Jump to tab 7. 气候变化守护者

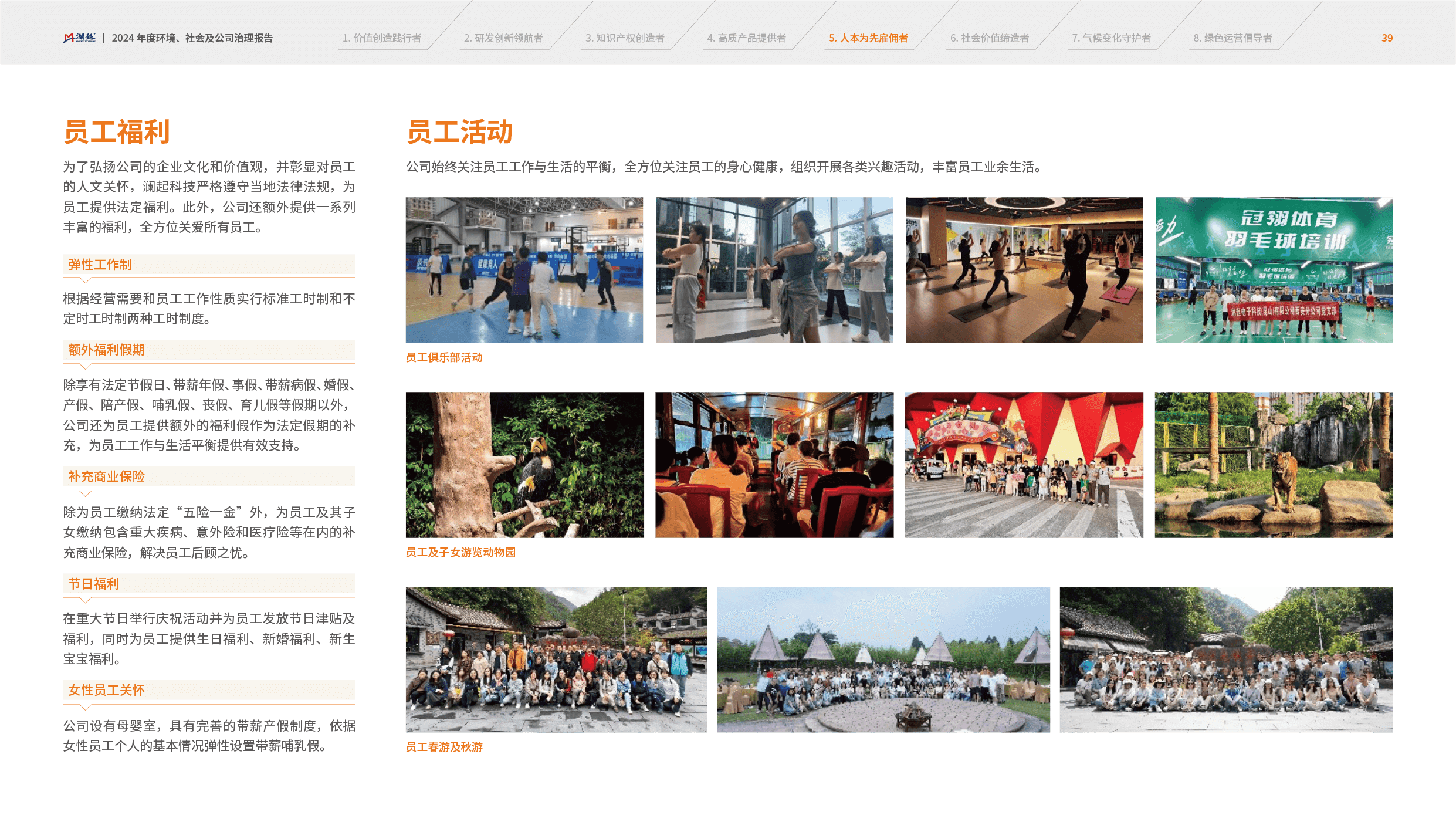pos(1111,38)
